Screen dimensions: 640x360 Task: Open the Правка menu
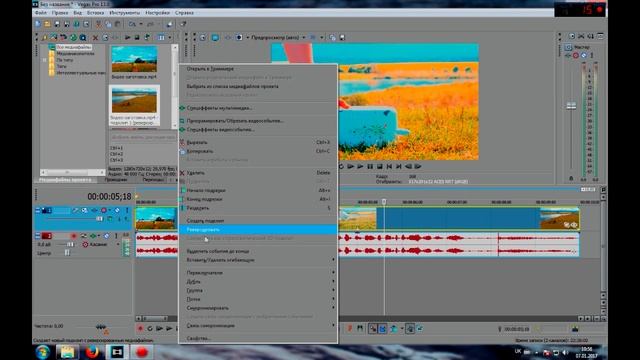point(60,13)
